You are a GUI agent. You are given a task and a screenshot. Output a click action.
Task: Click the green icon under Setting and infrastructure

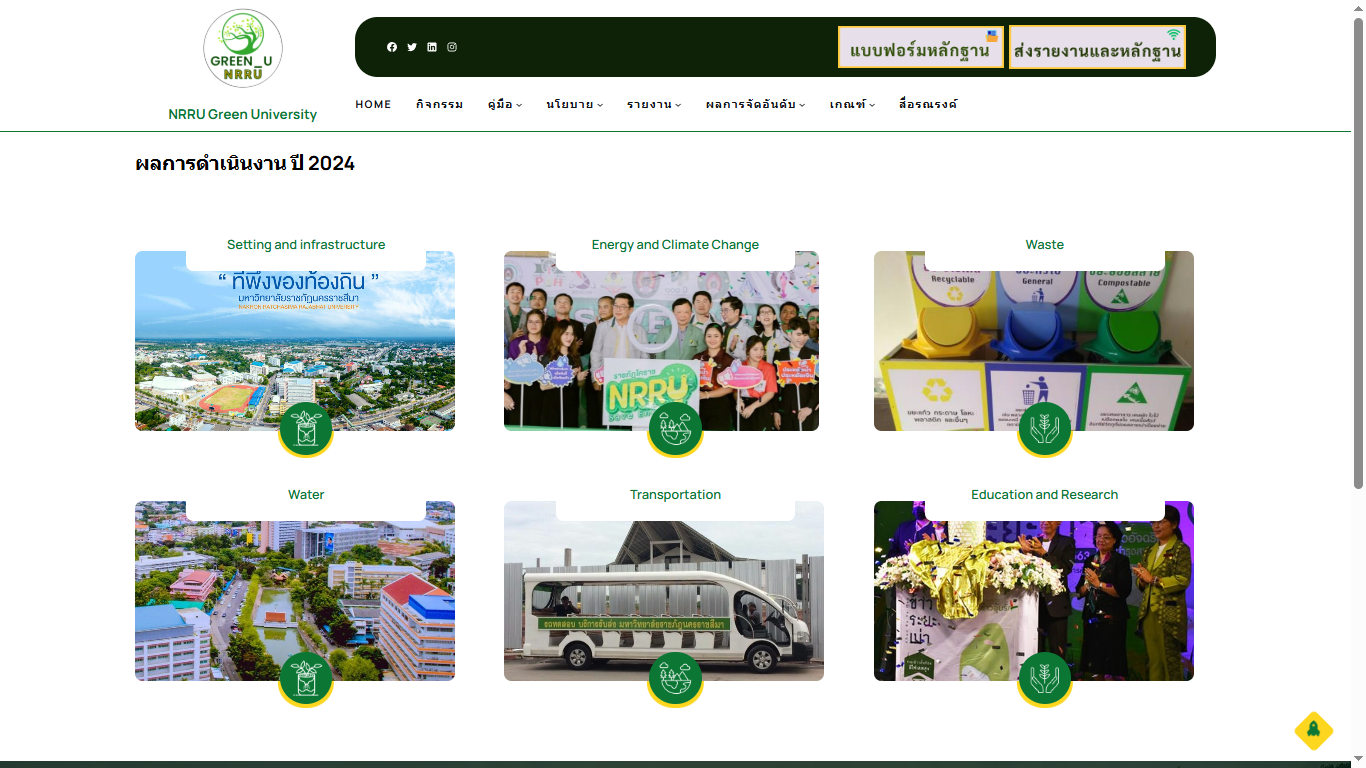click(x=305, y=429)
